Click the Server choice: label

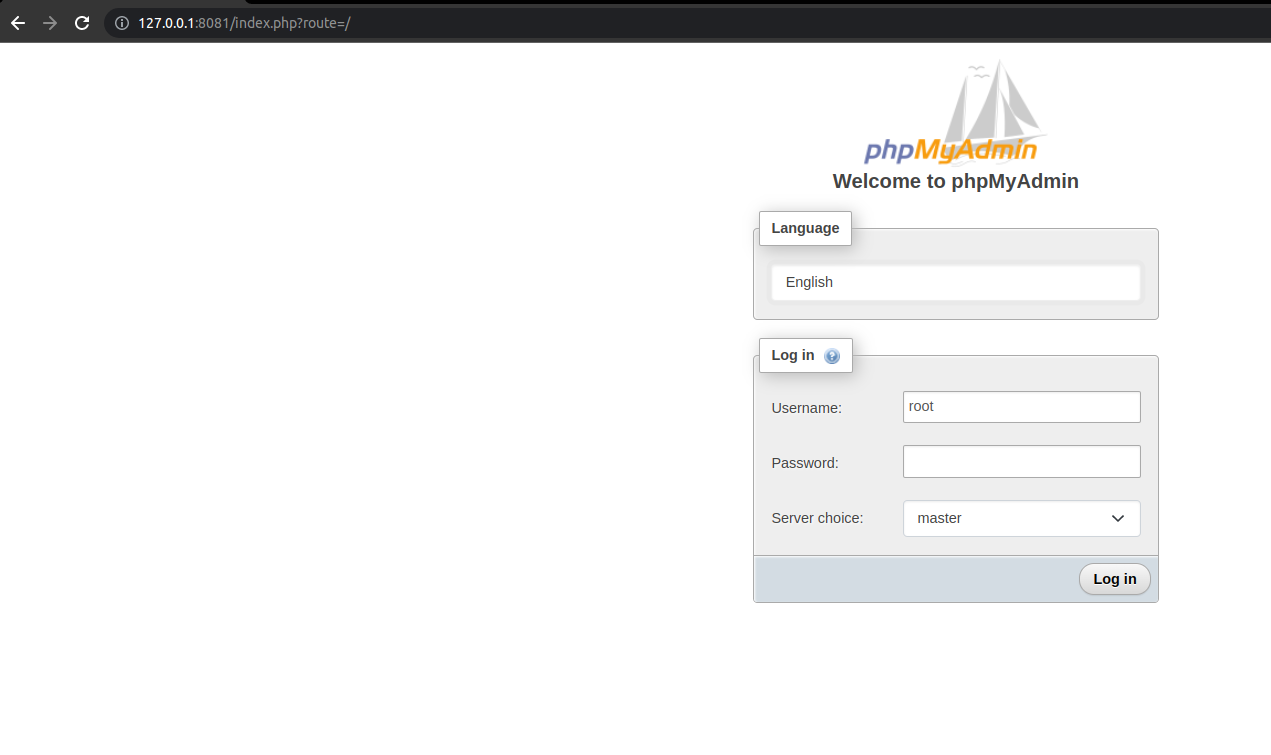[817, 518]
